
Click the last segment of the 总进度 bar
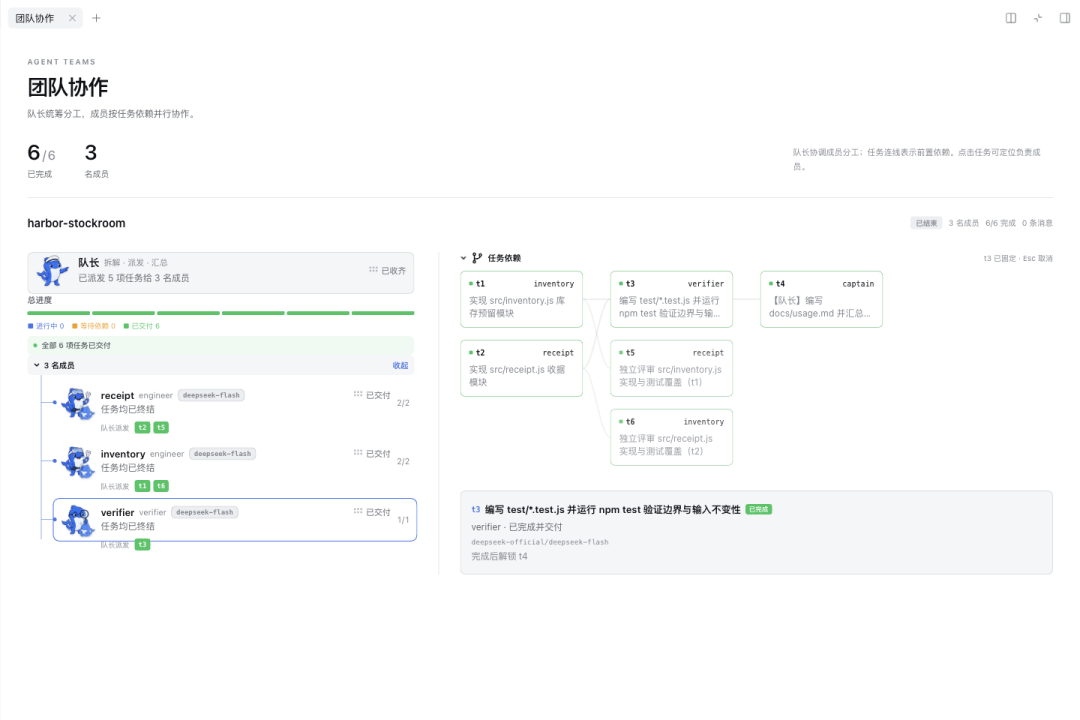383,313
